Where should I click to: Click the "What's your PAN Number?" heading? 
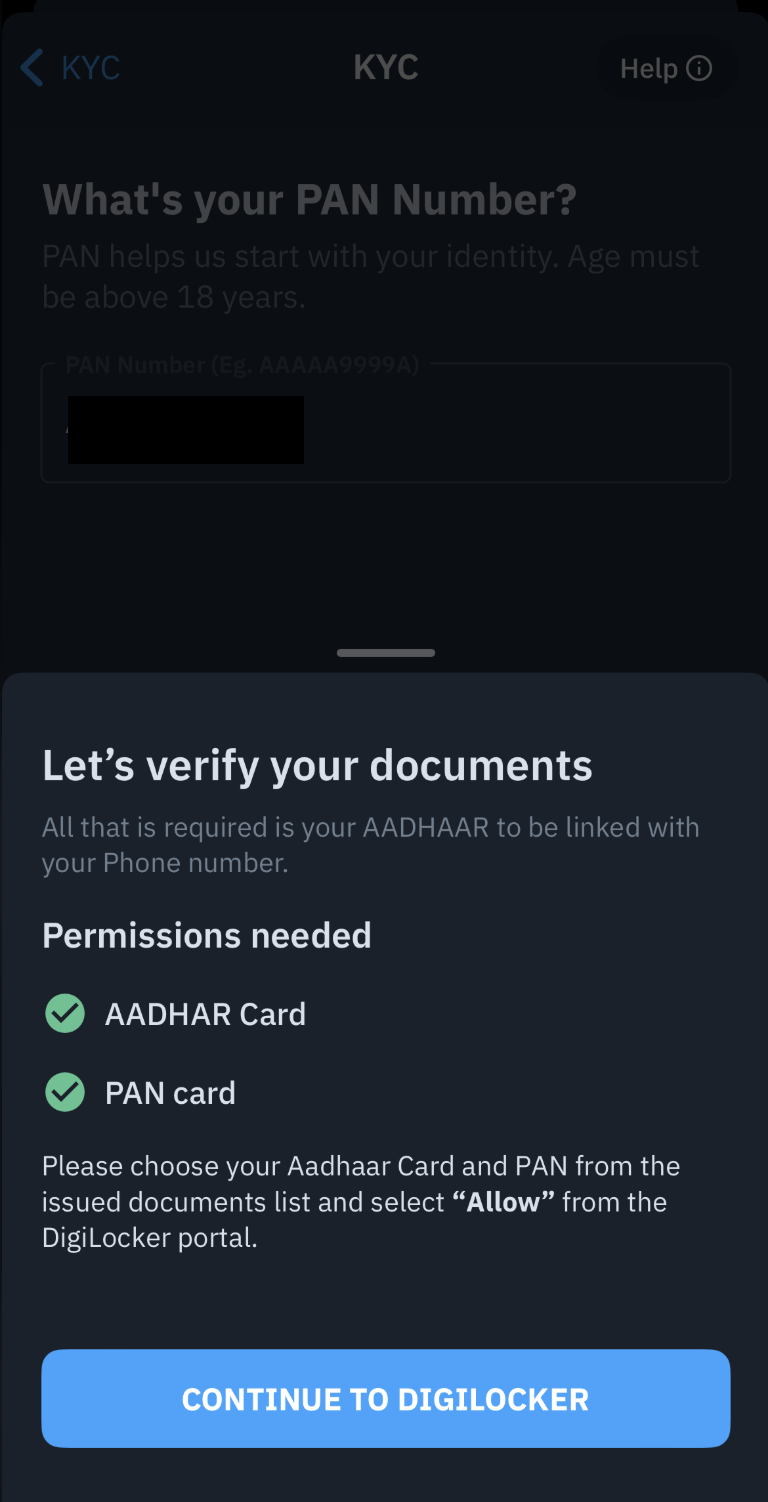point(309,200)
